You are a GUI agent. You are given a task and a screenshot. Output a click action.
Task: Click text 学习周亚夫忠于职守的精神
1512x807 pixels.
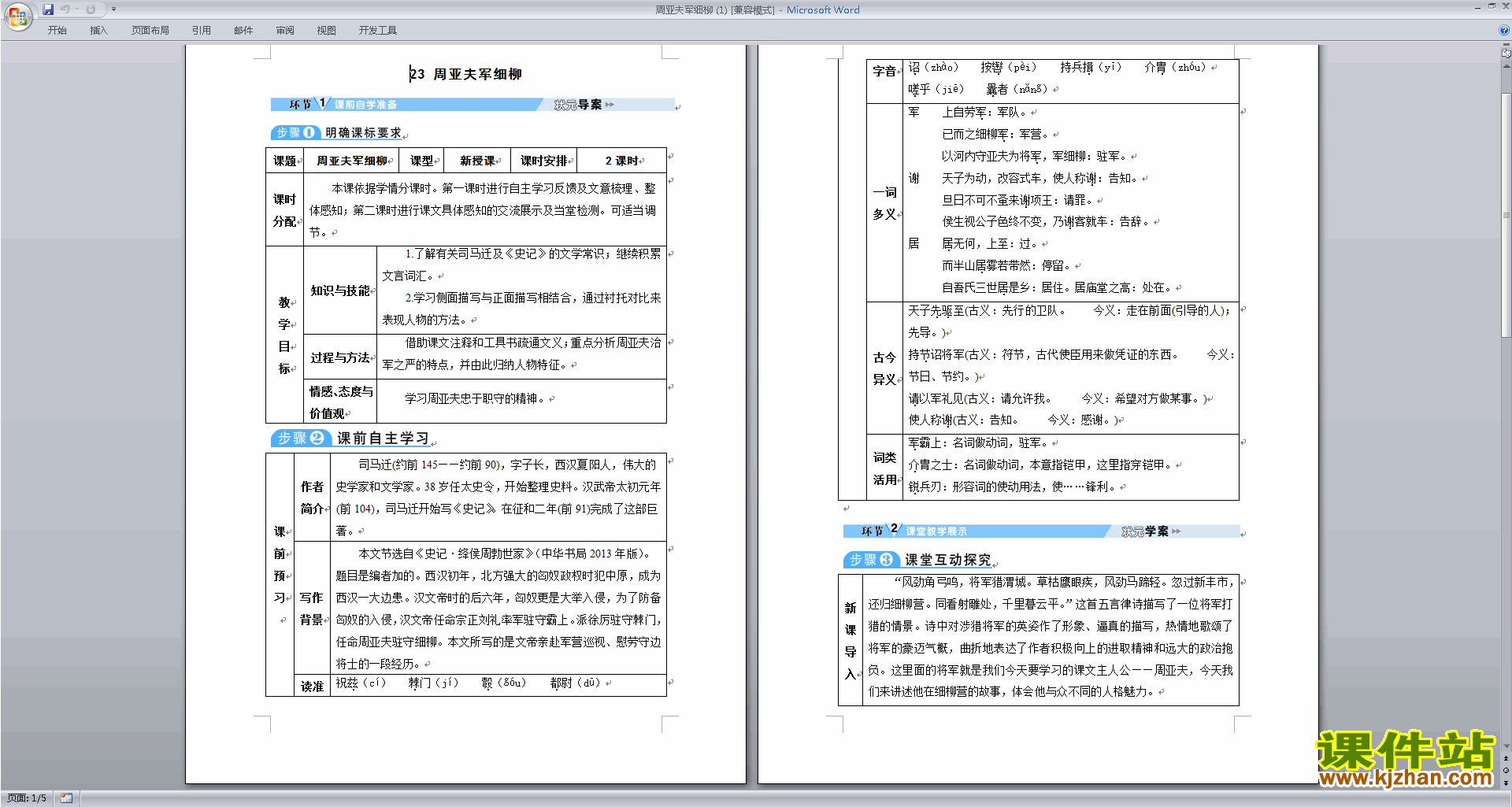point(475,399)
